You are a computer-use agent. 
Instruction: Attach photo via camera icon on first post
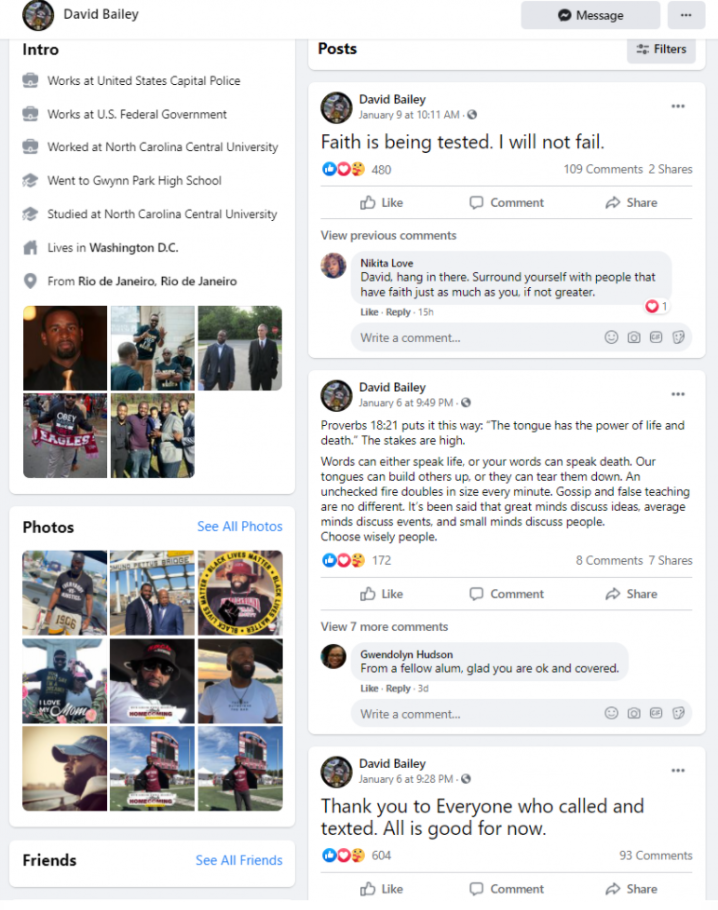tap(634, 337)
